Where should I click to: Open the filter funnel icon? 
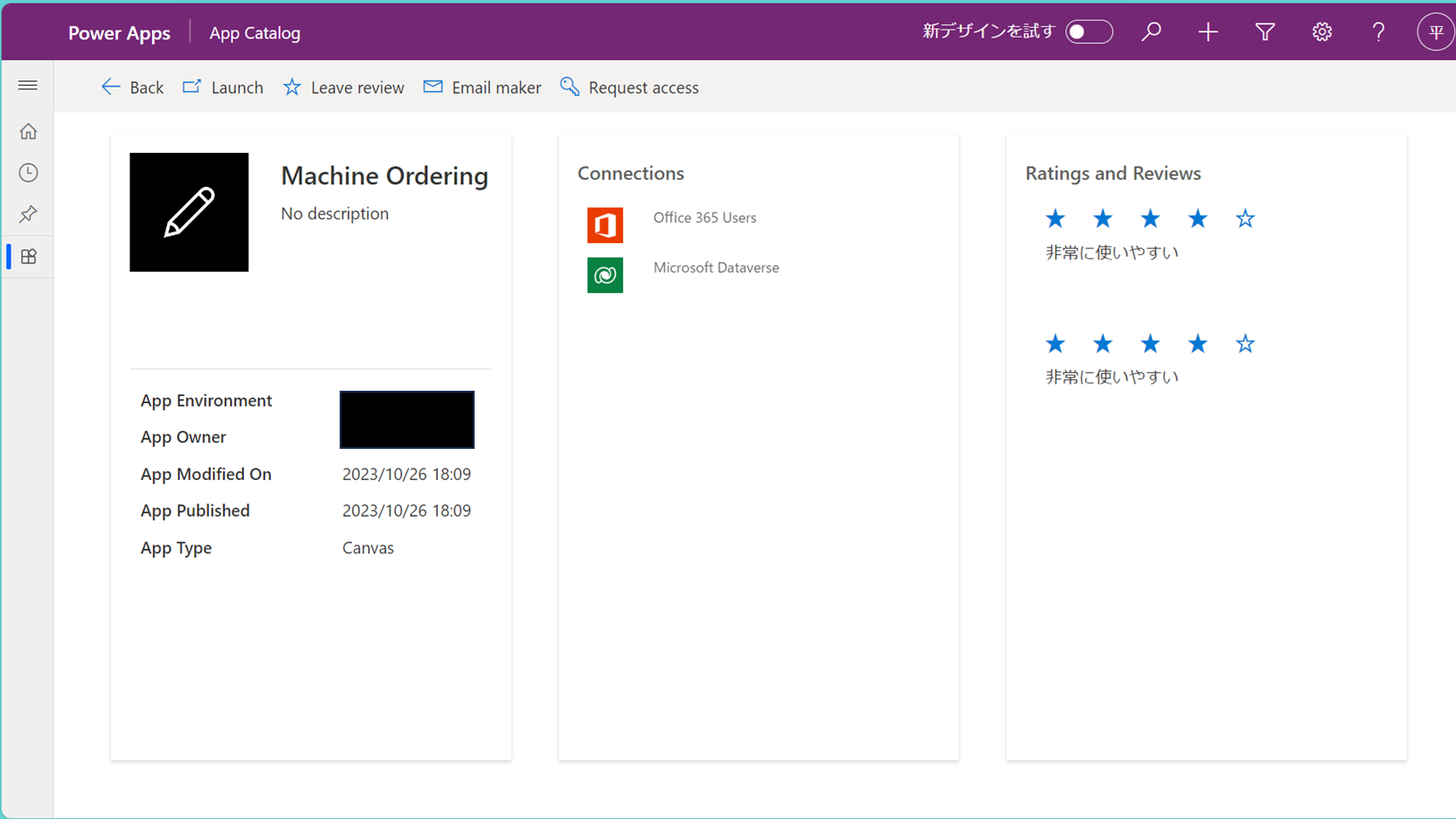tap(1265, 32)
